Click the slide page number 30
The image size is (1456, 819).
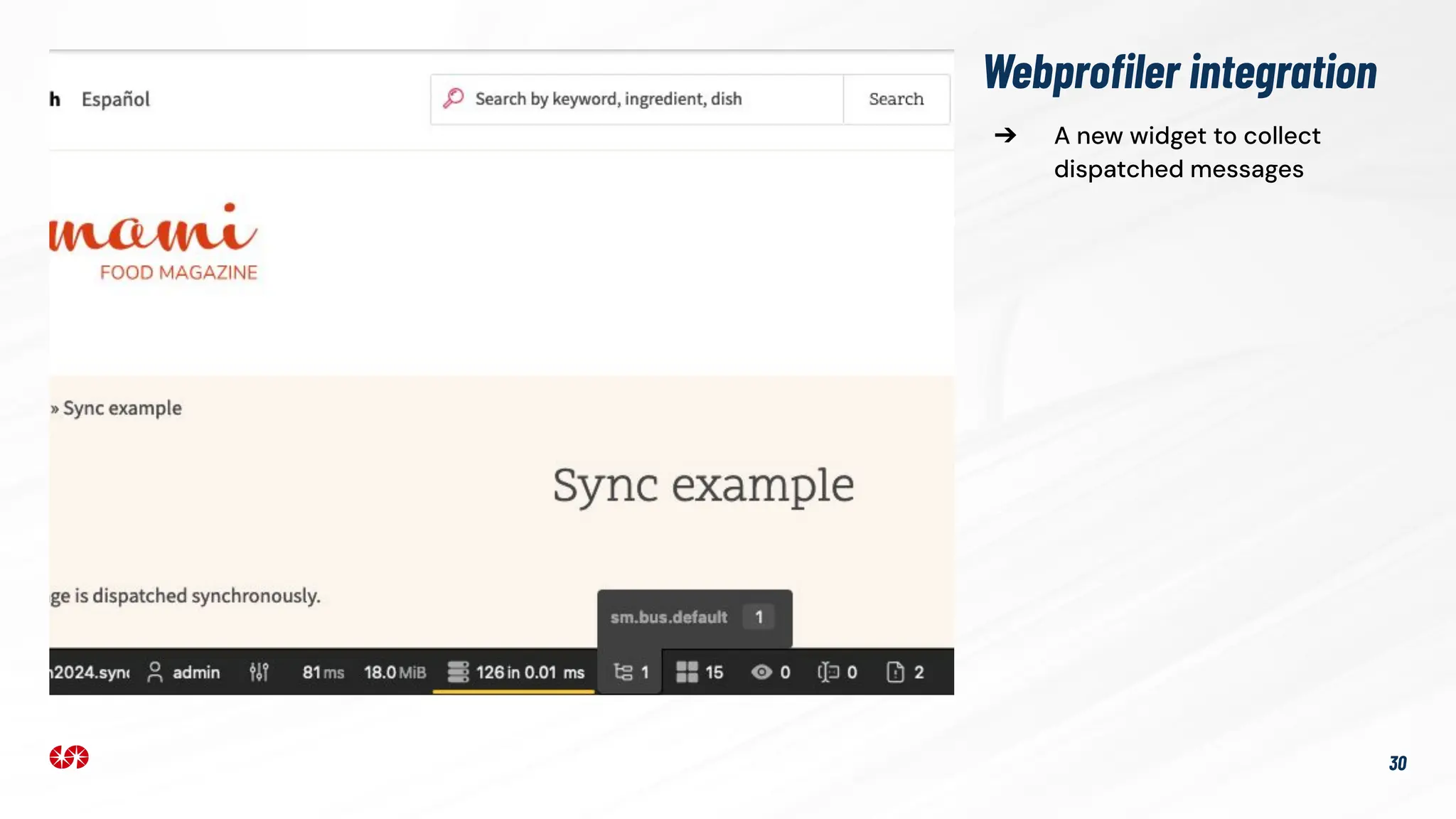click(1398, 763)
